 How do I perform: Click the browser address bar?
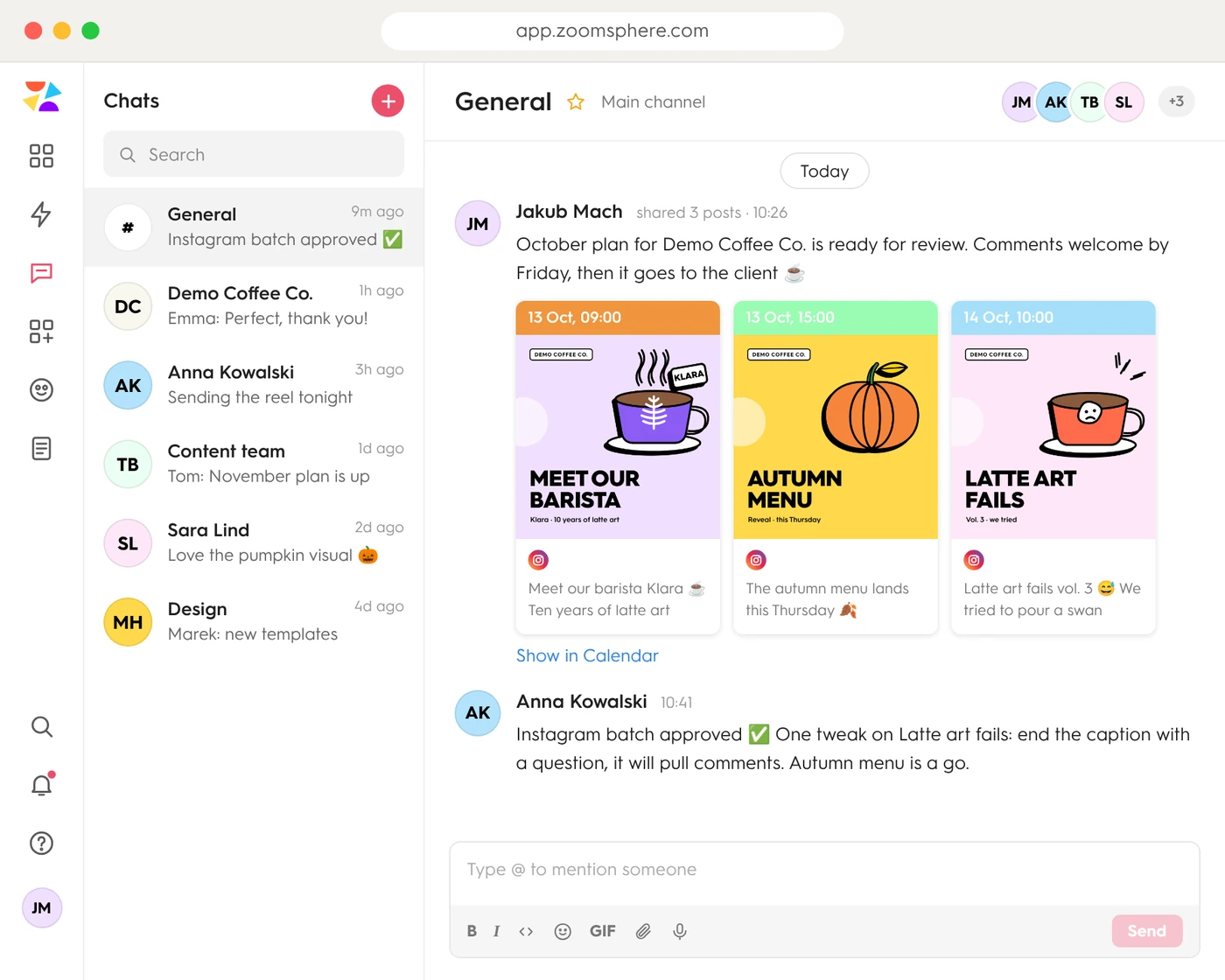(x=612, y=31)
